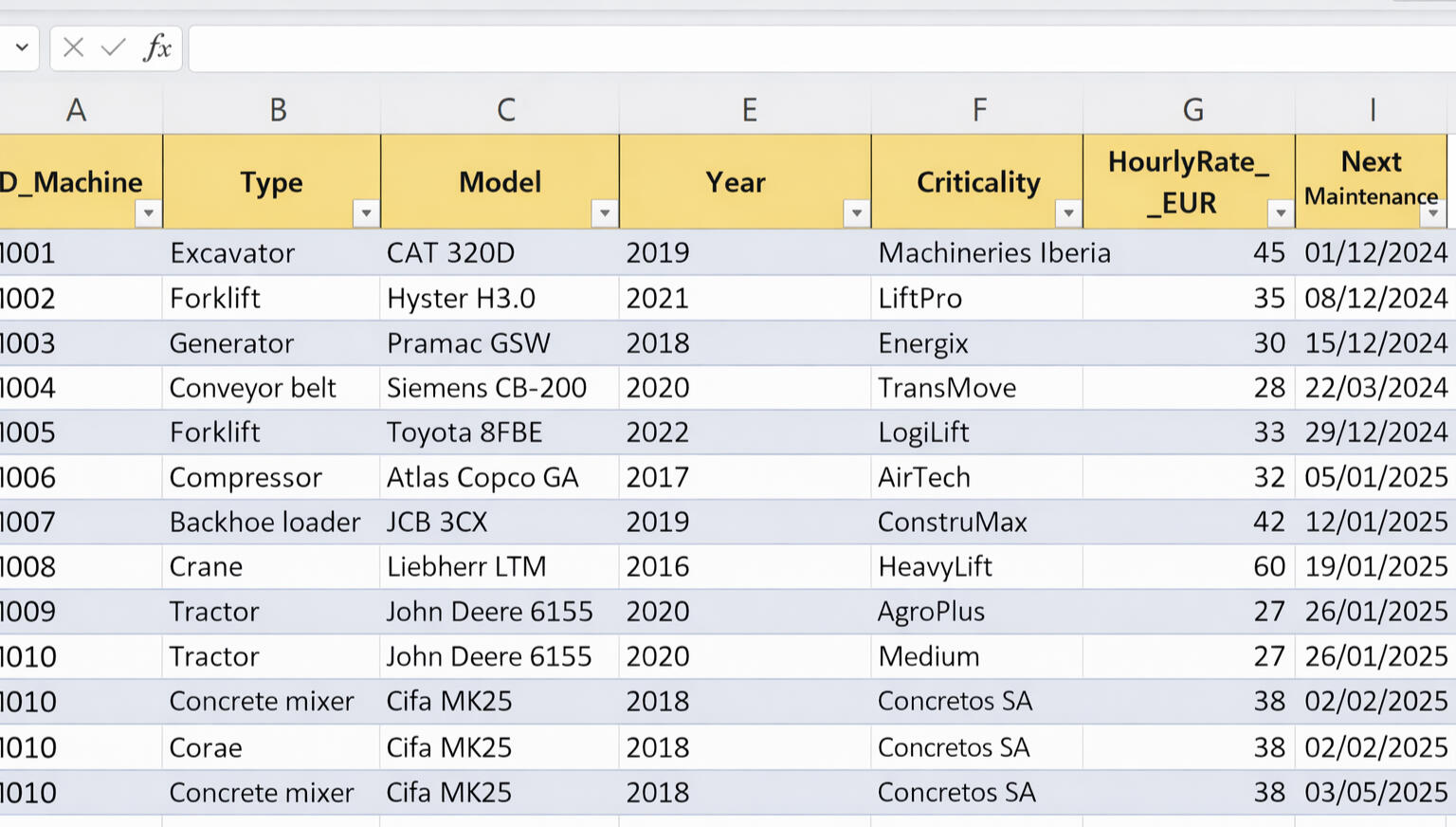The height and width of the screenshot is (827, 1456).
Task: Select the 05/01/2025 maintenance date cell
Action: pos(1373,477)
